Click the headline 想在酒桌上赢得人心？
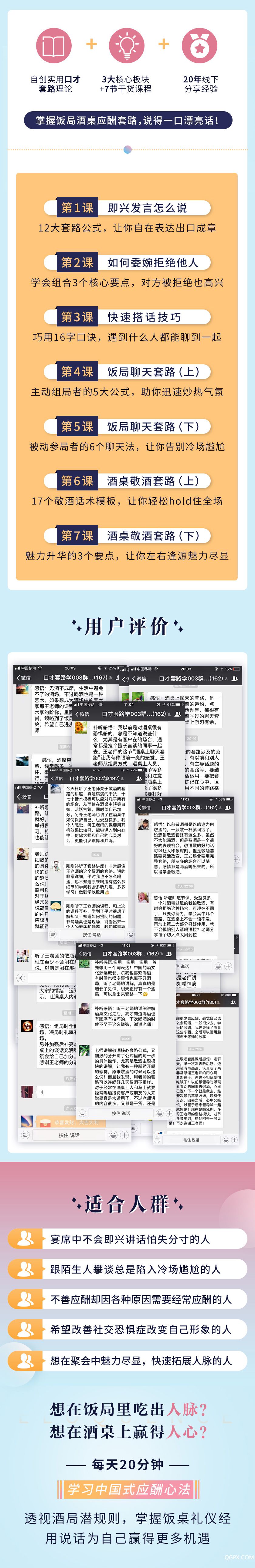Screen dimensions: 255x1568 coord(128,1432)
